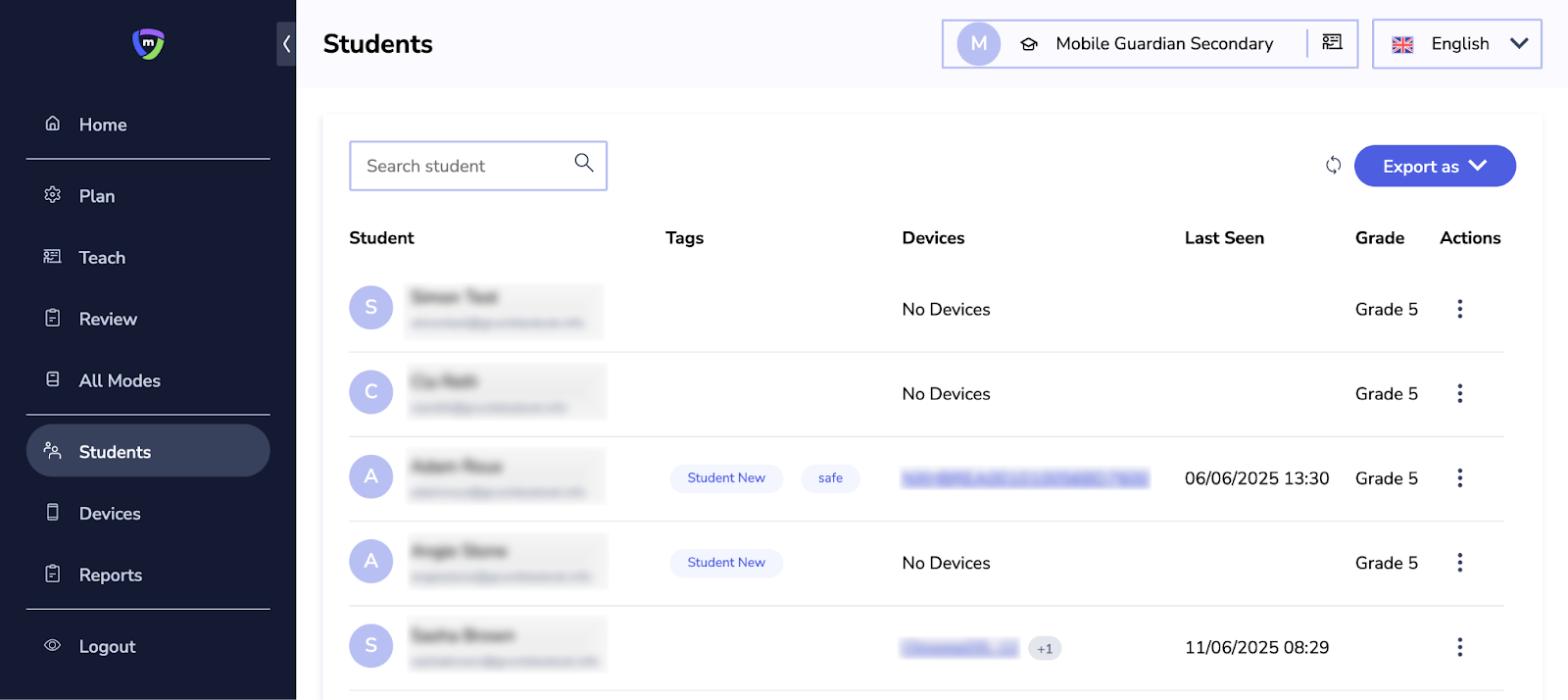This screenshot has height=700, width=1568.
Task: Click the 'safe' tag chip
Action: [x=830, y=478]
